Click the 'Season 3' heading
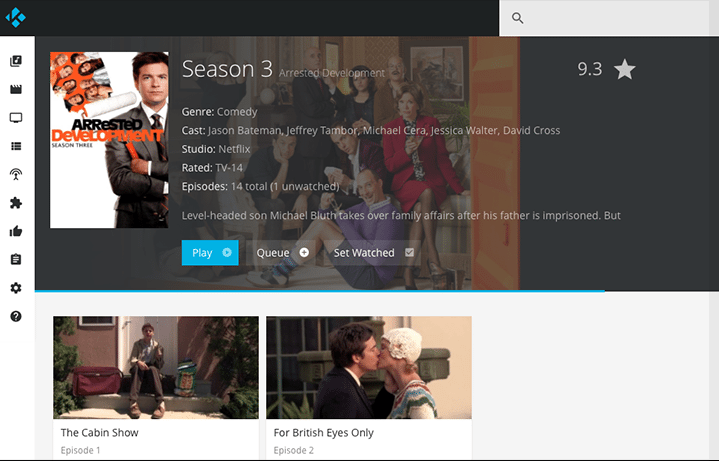This screenshot has width=719, height=461. pos(227,70)
